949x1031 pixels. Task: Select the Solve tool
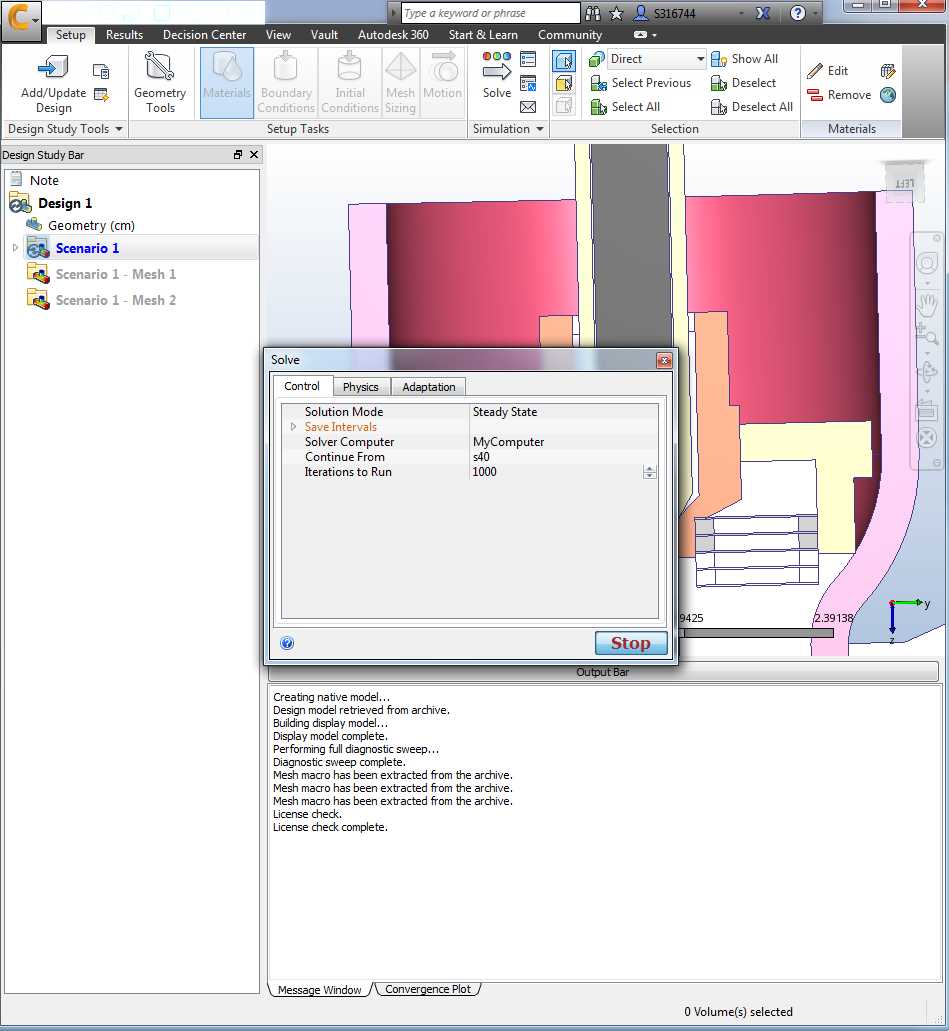[496, 80]
